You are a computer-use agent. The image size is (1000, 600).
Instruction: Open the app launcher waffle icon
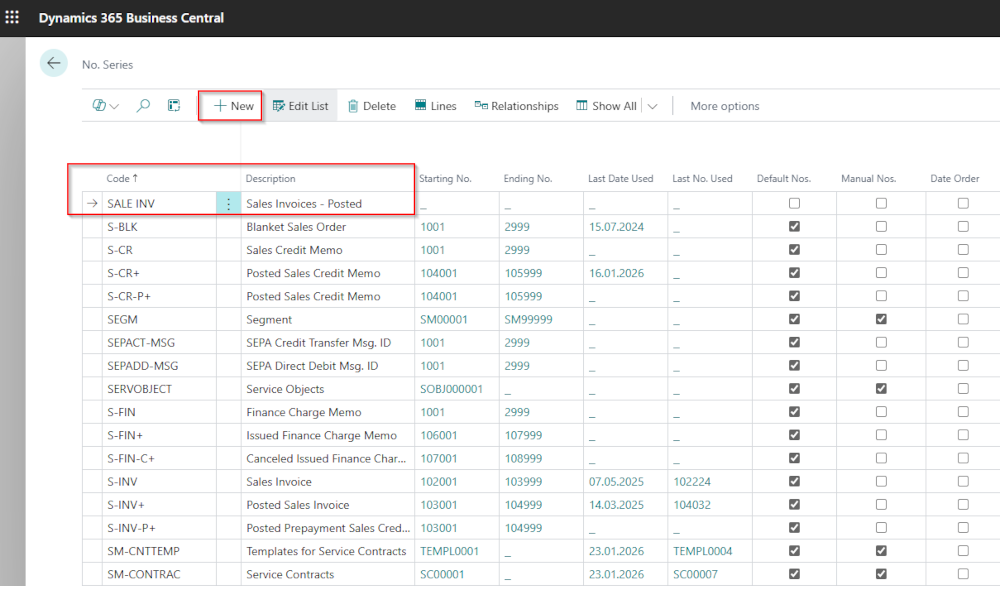click(12, 17)
